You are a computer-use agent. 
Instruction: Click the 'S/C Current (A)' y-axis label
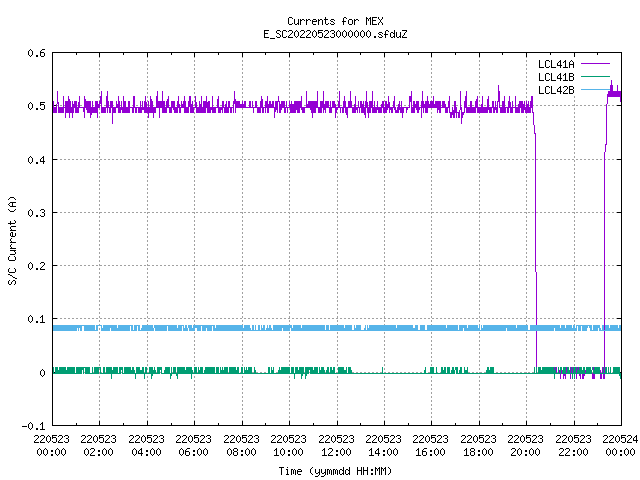click(13, 241)
